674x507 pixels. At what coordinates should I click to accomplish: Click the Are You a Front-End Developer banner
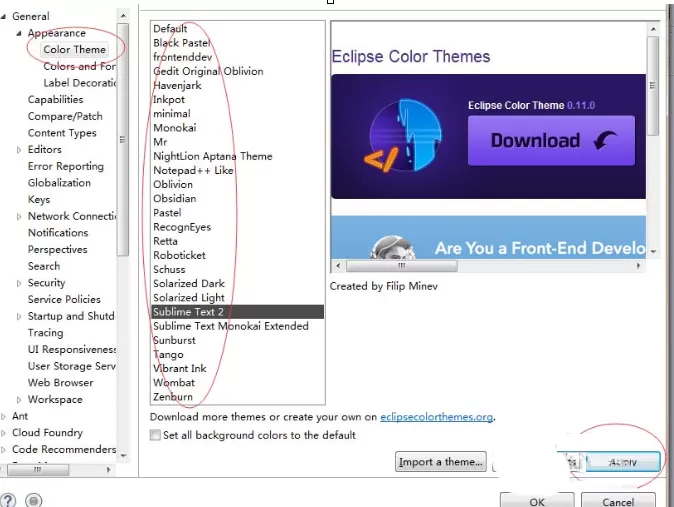coord(488,237)
